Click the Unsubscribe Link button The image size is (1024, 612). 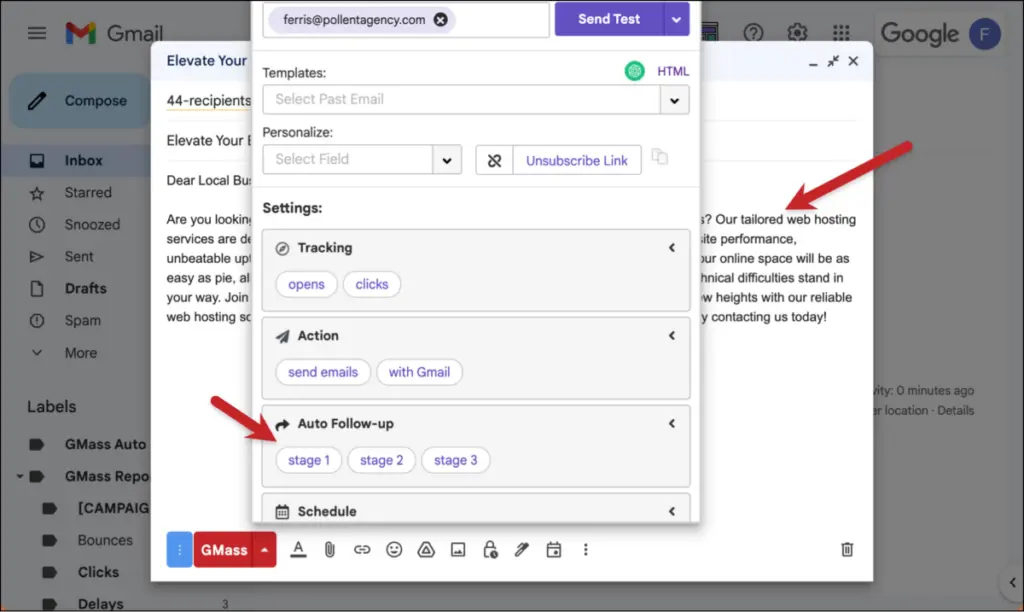577,160
